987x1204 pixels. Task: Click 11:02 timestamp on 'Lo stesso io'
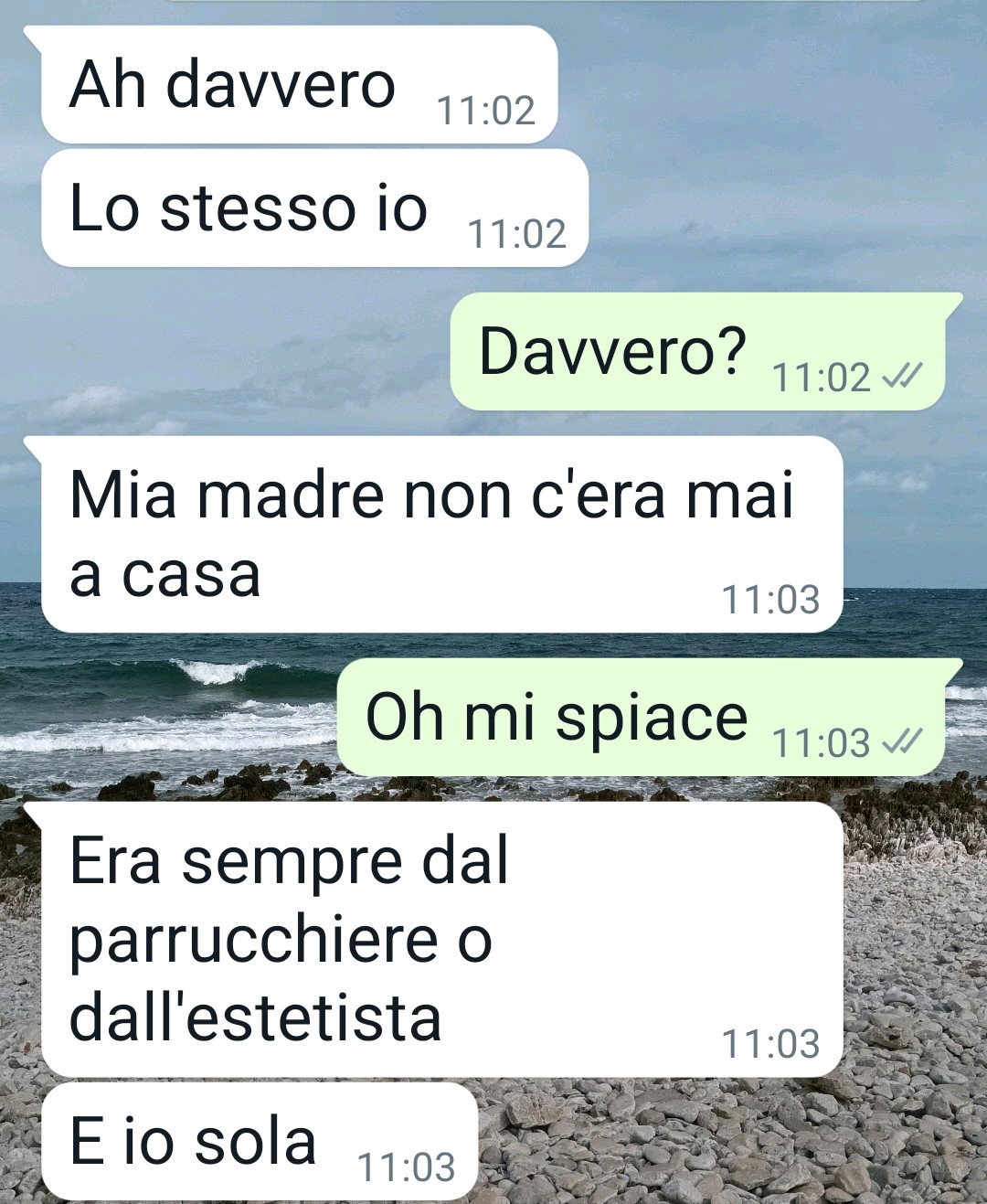click(517, 234)
